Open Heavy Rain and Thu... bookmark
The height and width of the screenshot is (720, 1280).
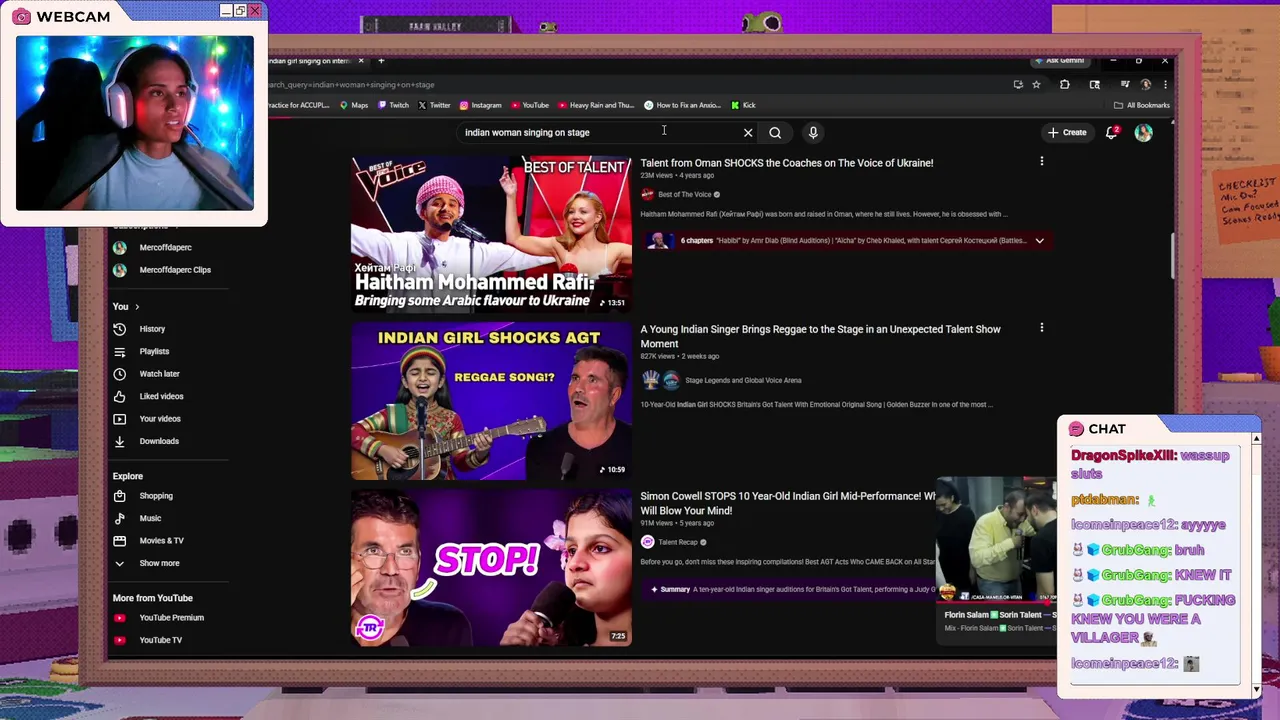[x=596, y=105]
